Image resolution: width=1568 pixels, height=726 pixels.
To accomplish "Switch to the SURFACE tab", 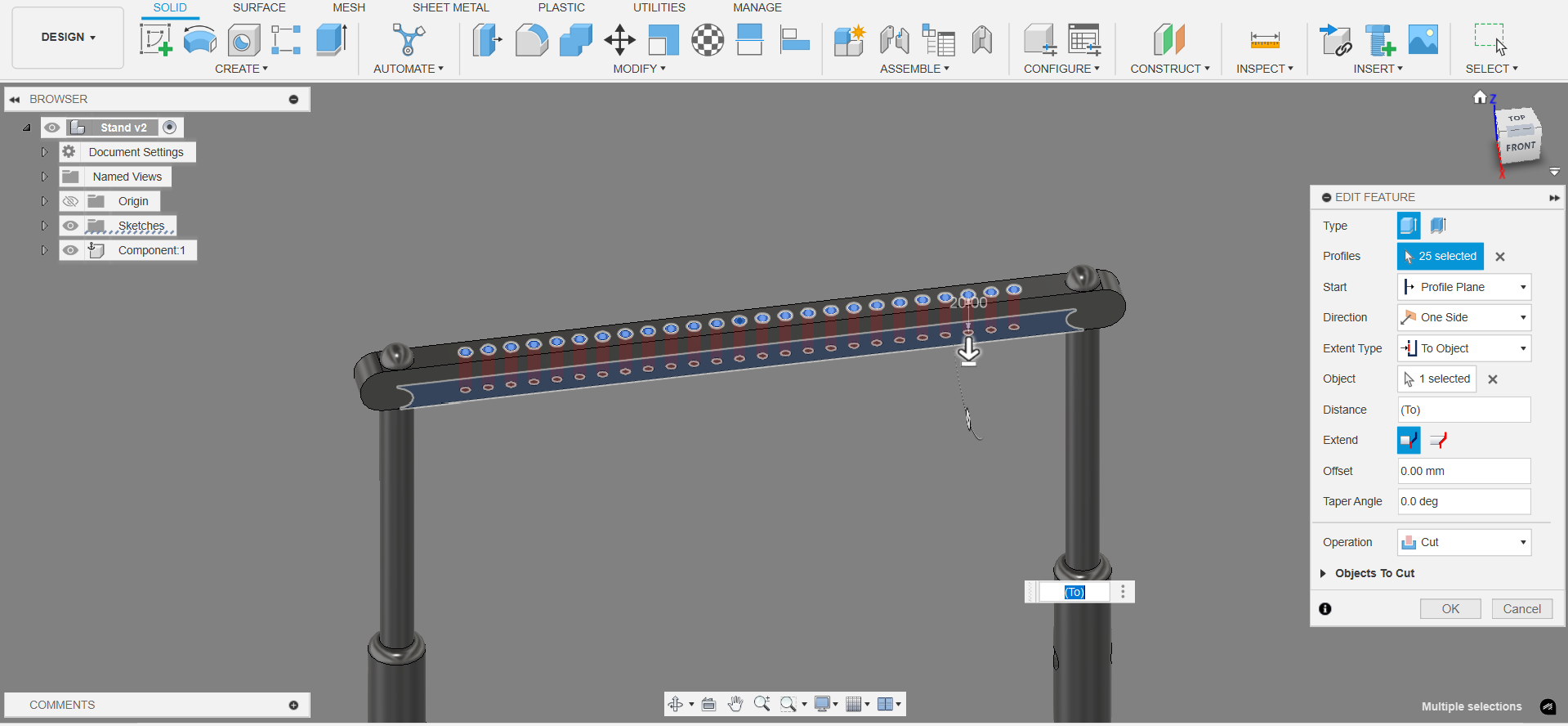I will [259, 7].
